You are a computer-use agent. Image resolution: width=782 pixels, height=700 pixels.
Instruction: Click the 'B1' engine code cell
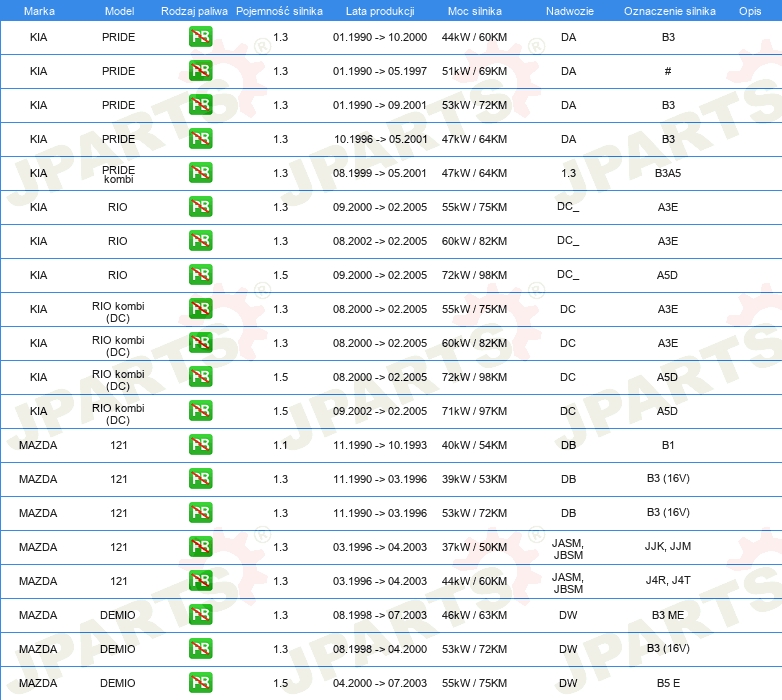pos(668,445)
